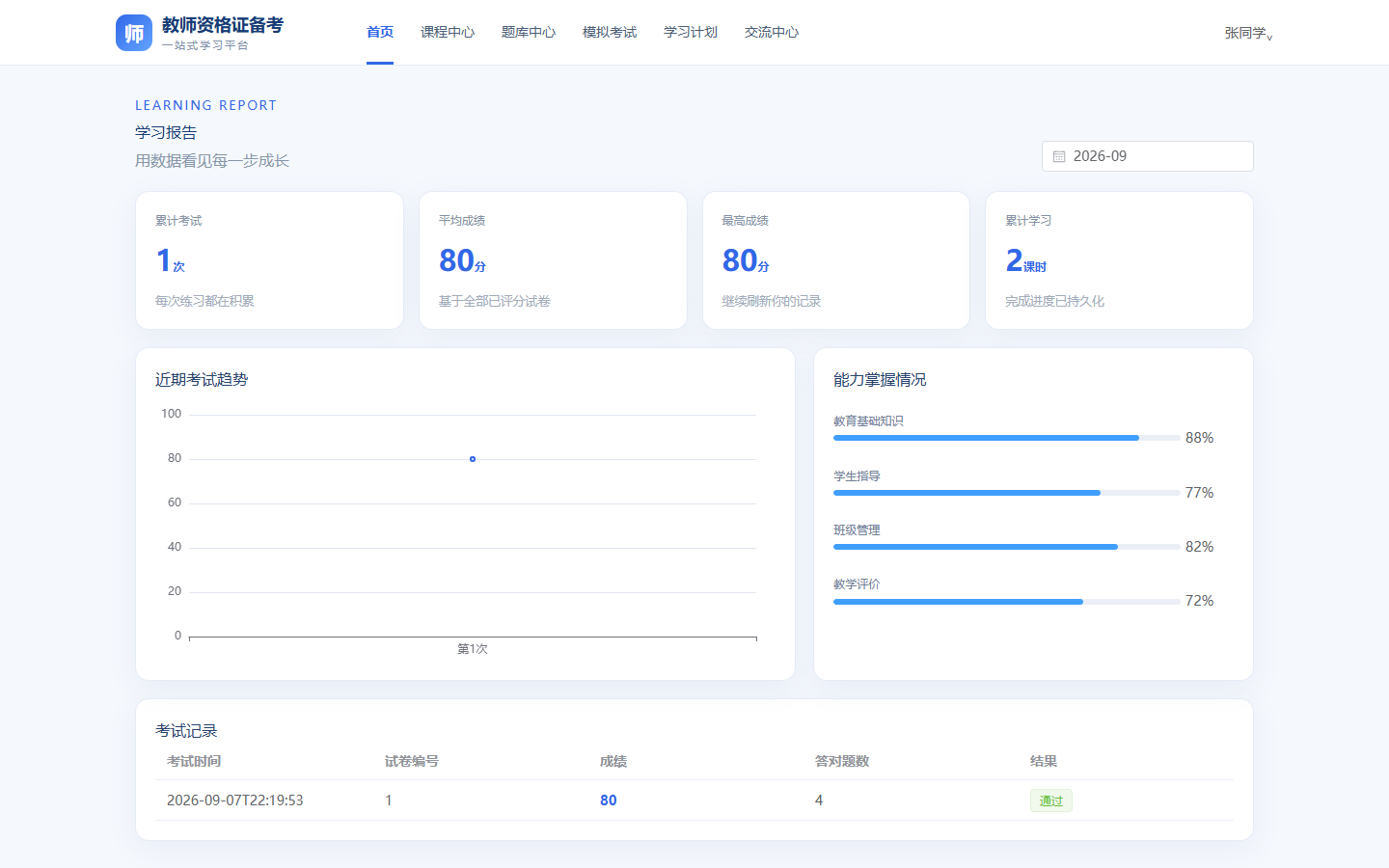This screenshot has width=1389, height=868.
Task: Navigate to 学习计划
Action: pos(691,32)
